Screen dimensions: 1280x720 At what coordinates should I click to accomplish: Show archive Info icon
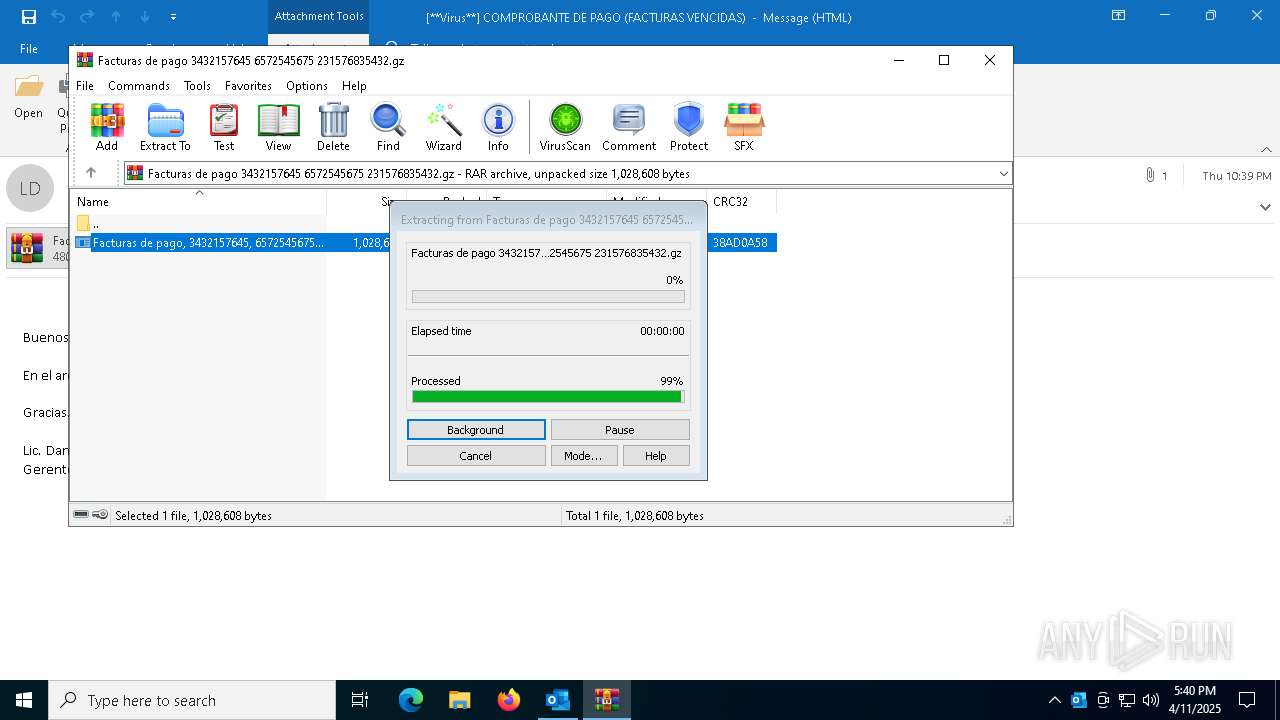(498, 127)
